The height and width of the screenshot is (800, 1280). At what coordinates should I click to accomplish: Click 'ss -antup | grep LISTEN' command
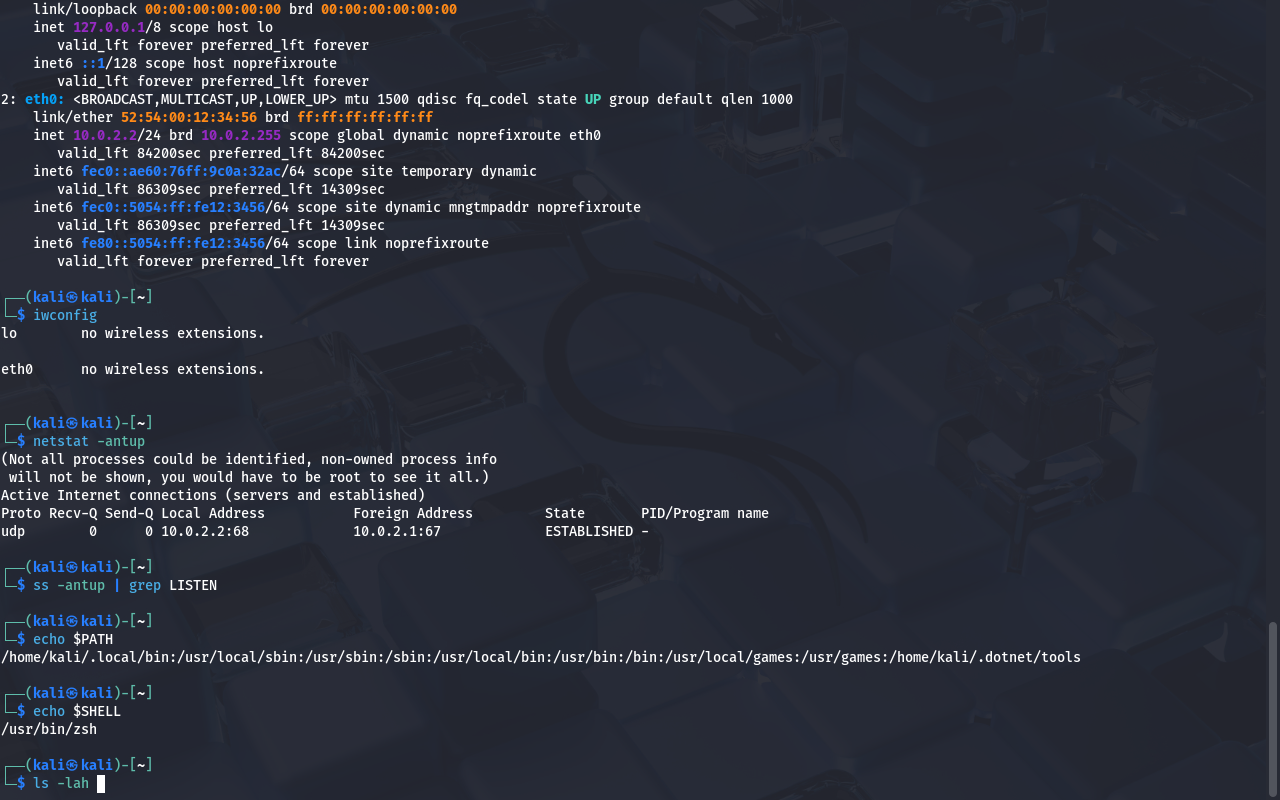point(125,585)
